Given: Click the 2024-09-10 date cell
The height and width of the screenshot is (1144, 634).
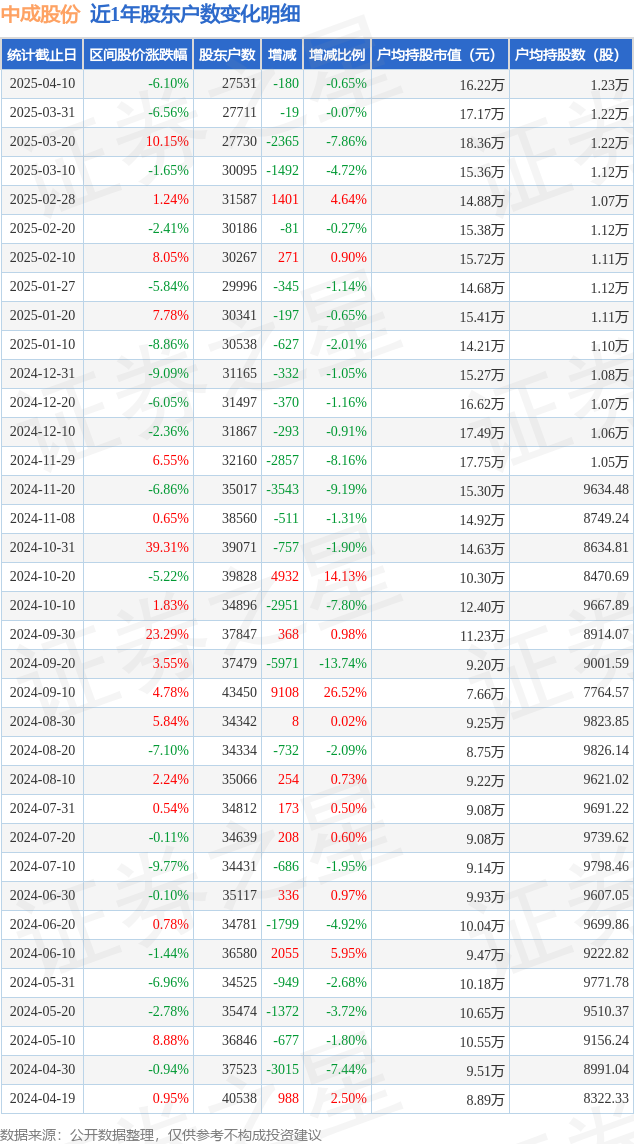Looking at the screenshot, I should coord(42,693).
